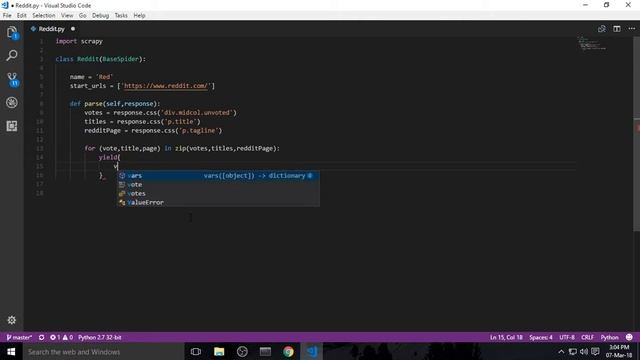Show hidden system tray icons
Screen dimensions: 640x360
(561, 351)
